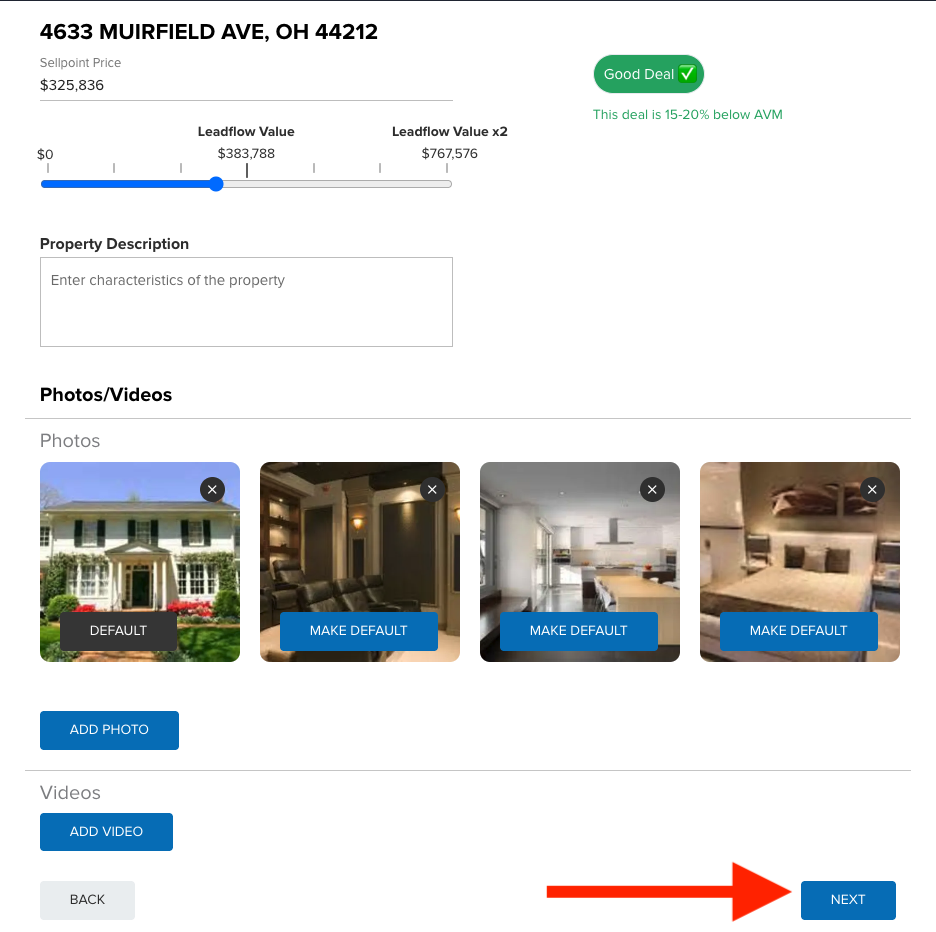This screenshot has height=932, width=936.
Task: Proceed with the NEXT button
Action: point(848,900)
